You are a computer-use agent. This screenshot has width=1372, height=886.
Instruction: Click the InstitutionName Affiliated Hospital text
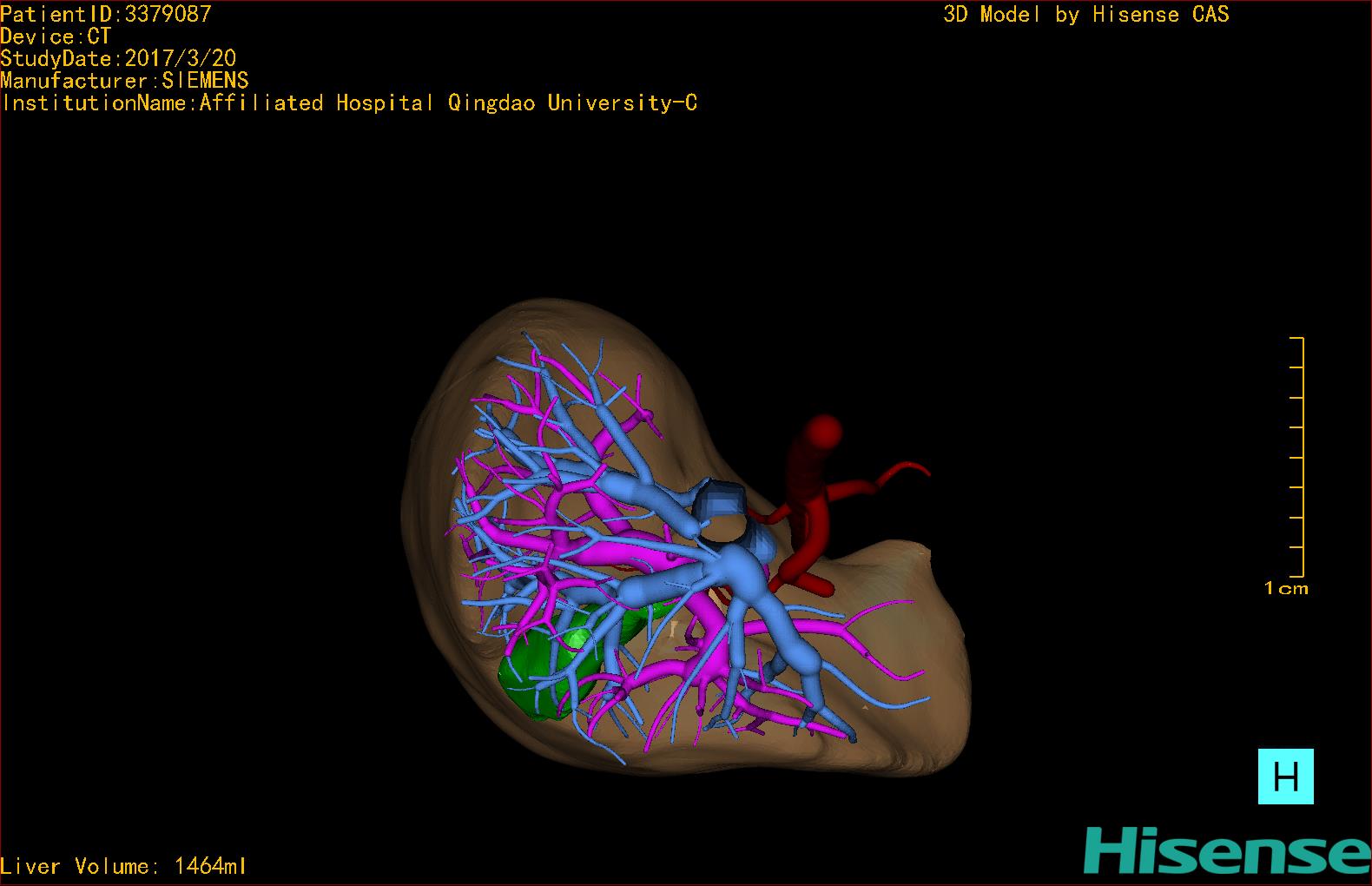click(x=349, y=102)
